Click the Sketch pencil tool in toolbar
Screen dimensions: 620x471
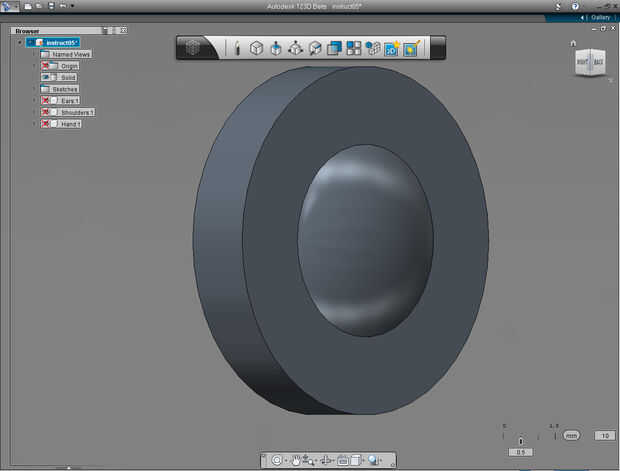point(237,47)
